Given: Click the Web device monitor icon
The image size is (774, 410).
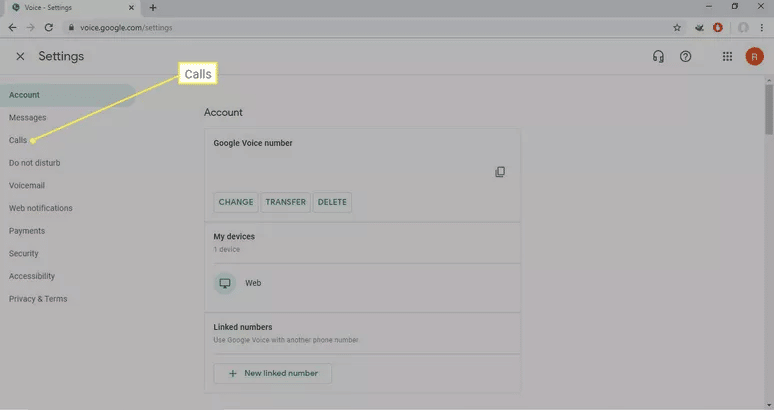Looking at the screenshot, I should pos(225,283).
